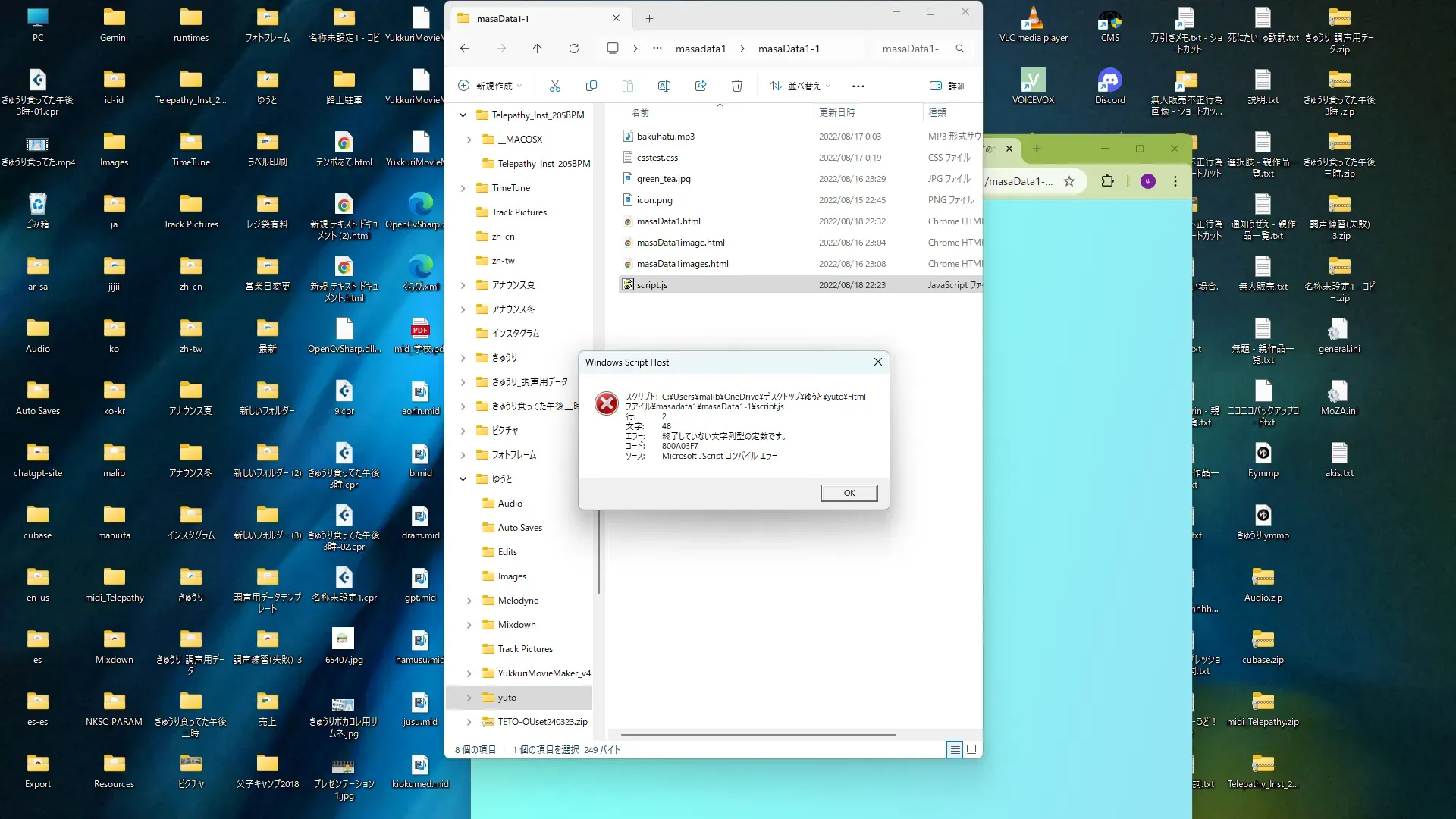Click the horizontal scrollbar in file list

click(x=758, y=734)
